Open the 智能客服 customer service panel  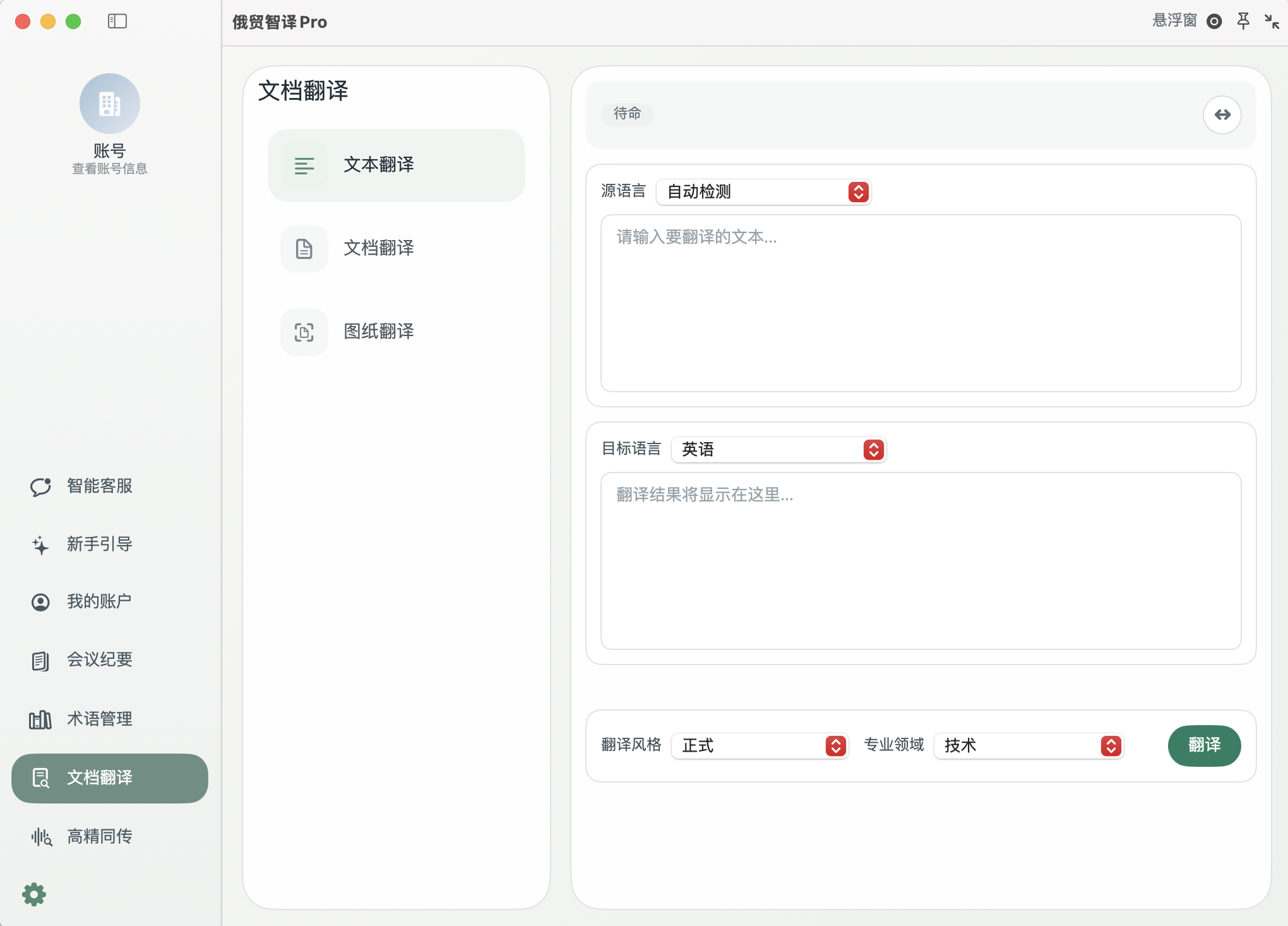click(98, 486)
